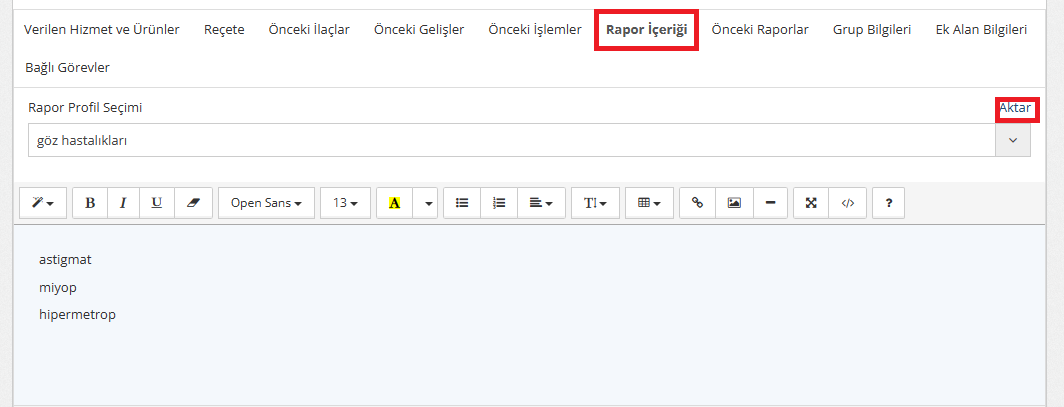Open the Ek Alan Bilgileri tab
Image resolution: width=1064 pixels, height=407 pixels.
pos(981,30)
